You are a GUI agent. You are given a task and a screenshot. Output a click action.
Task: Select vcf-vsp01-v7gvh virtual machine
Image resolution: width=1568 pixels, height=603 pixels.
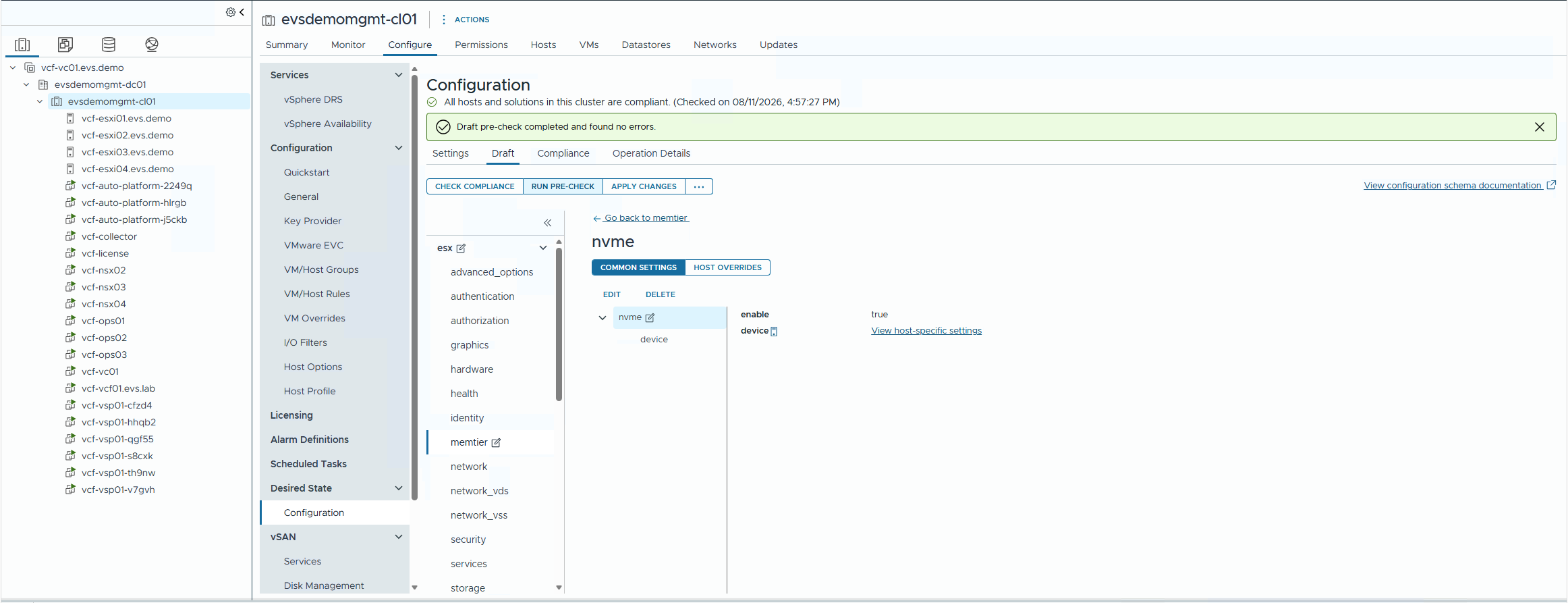pos(118,490)
